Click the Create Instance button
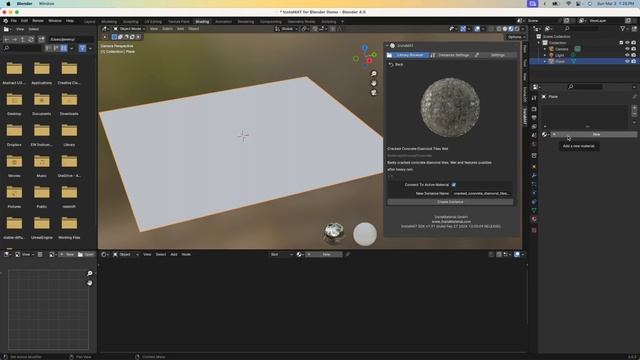 (450, 202)
